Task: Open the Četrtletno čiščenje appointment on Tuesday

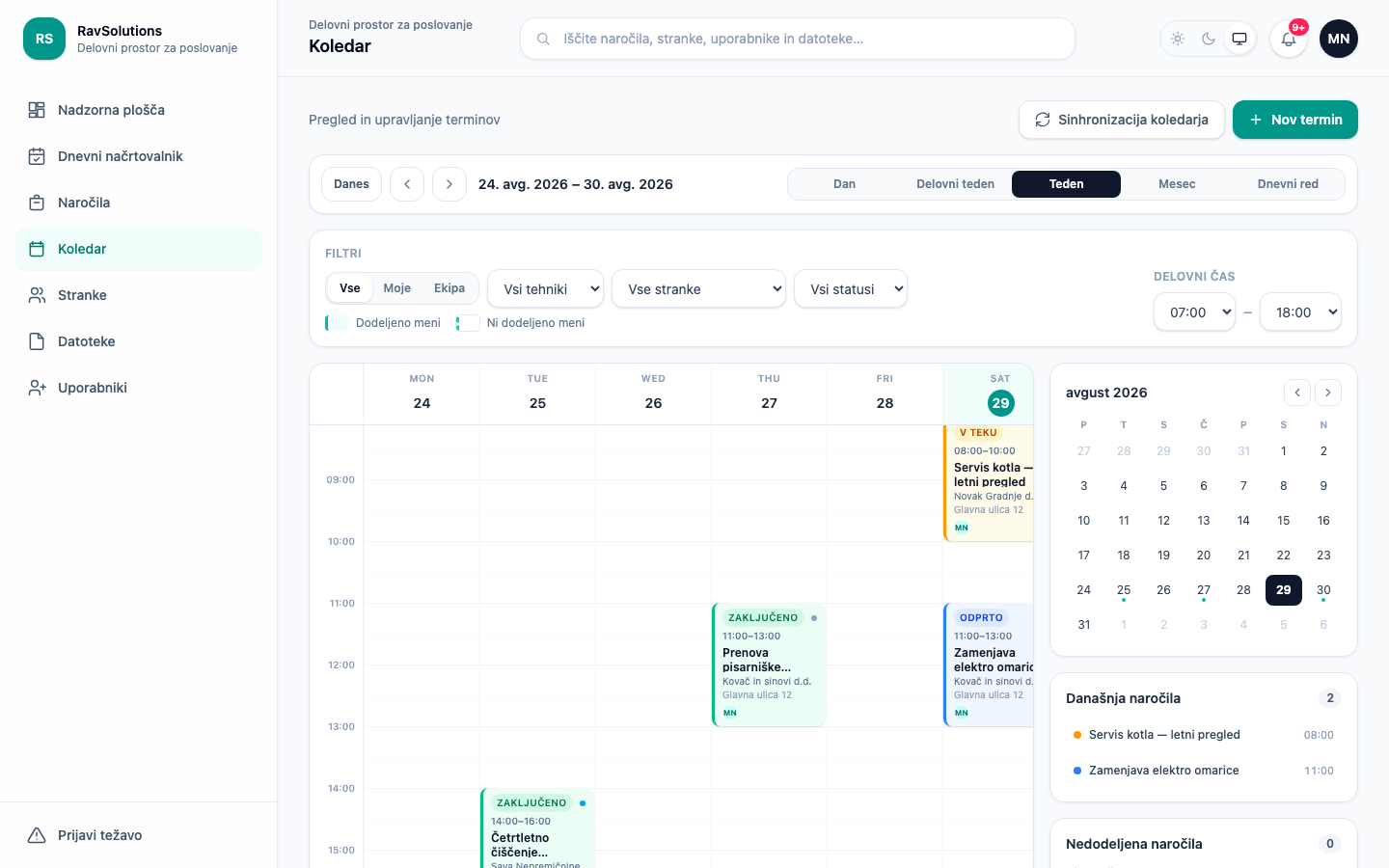Action: [537, 827]
